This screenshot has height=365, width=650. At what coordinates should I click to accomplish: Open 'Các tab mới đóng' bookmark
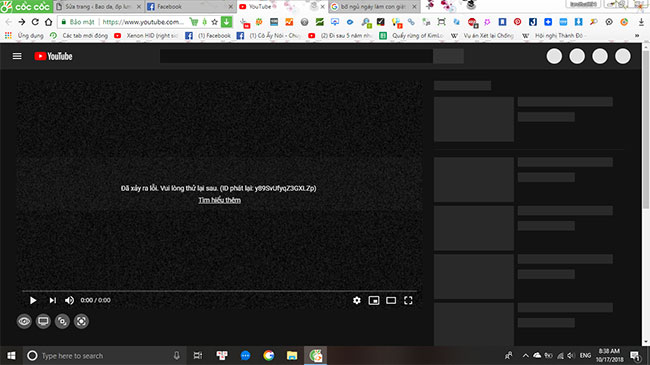tap(79, 36)
